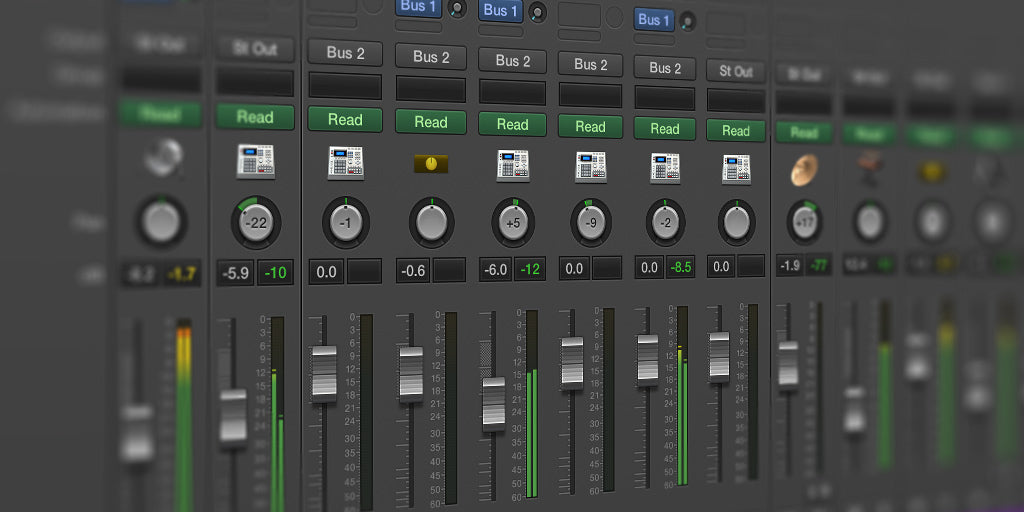
Task: Click the Bus 1 send on the -2 pan channel
Action: click(654, 20)
